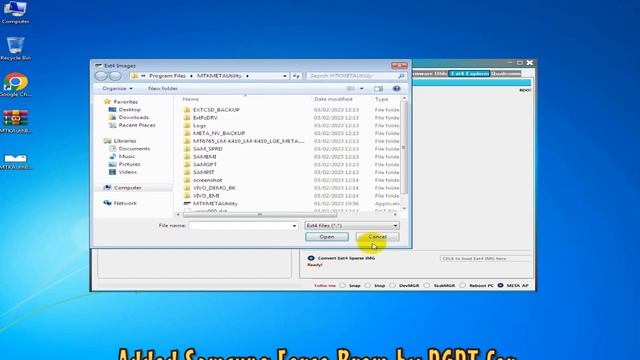Click the Change your view icon
640x360 pixels.
[351, 89]
